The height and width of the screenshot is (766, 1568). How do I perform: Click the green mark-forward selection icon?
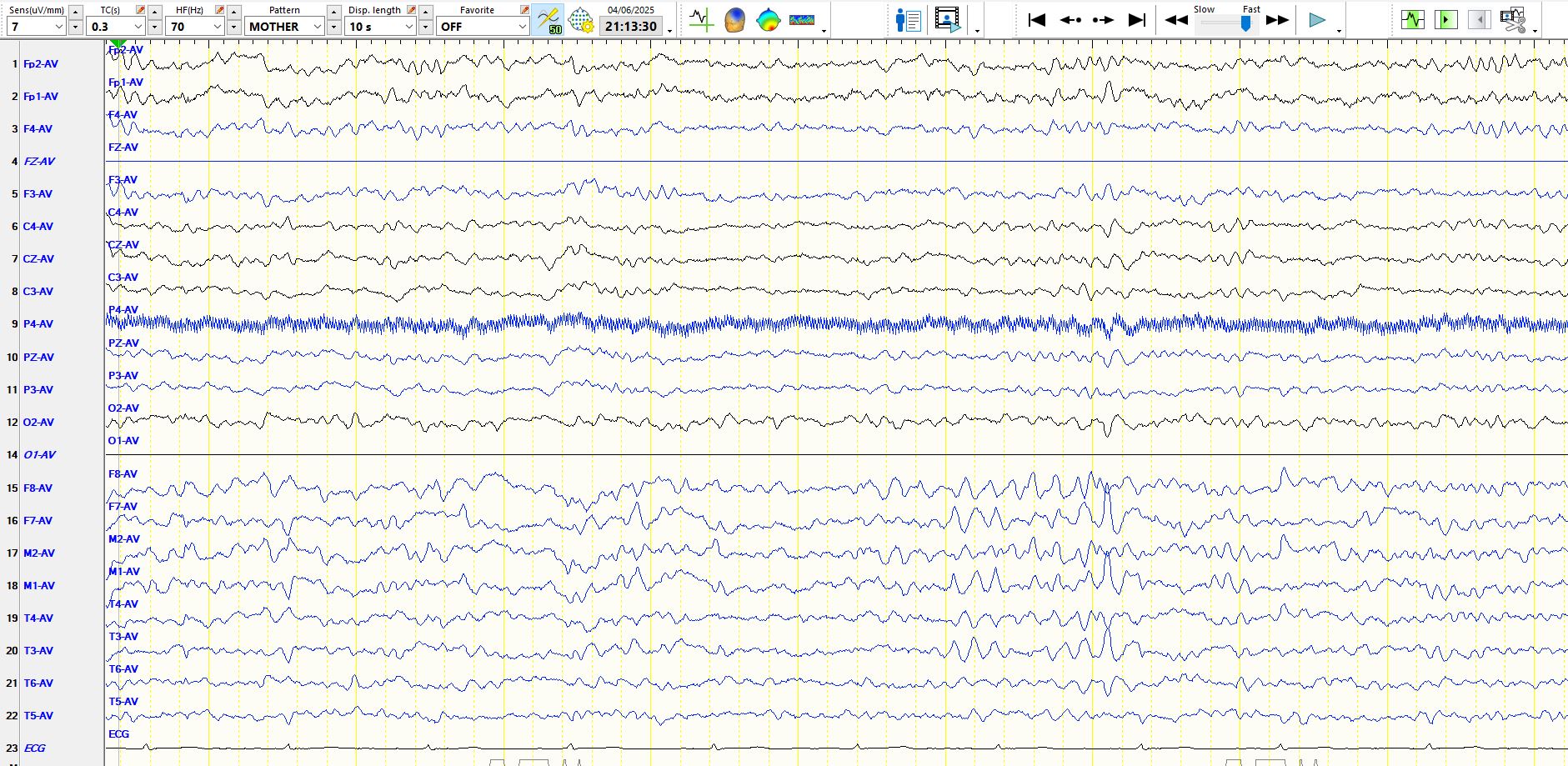(1446, 20)
